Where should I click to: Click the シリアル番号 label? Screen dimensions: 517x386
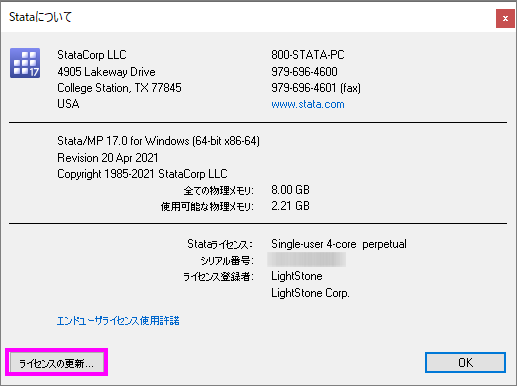click(x=227, y=261)
